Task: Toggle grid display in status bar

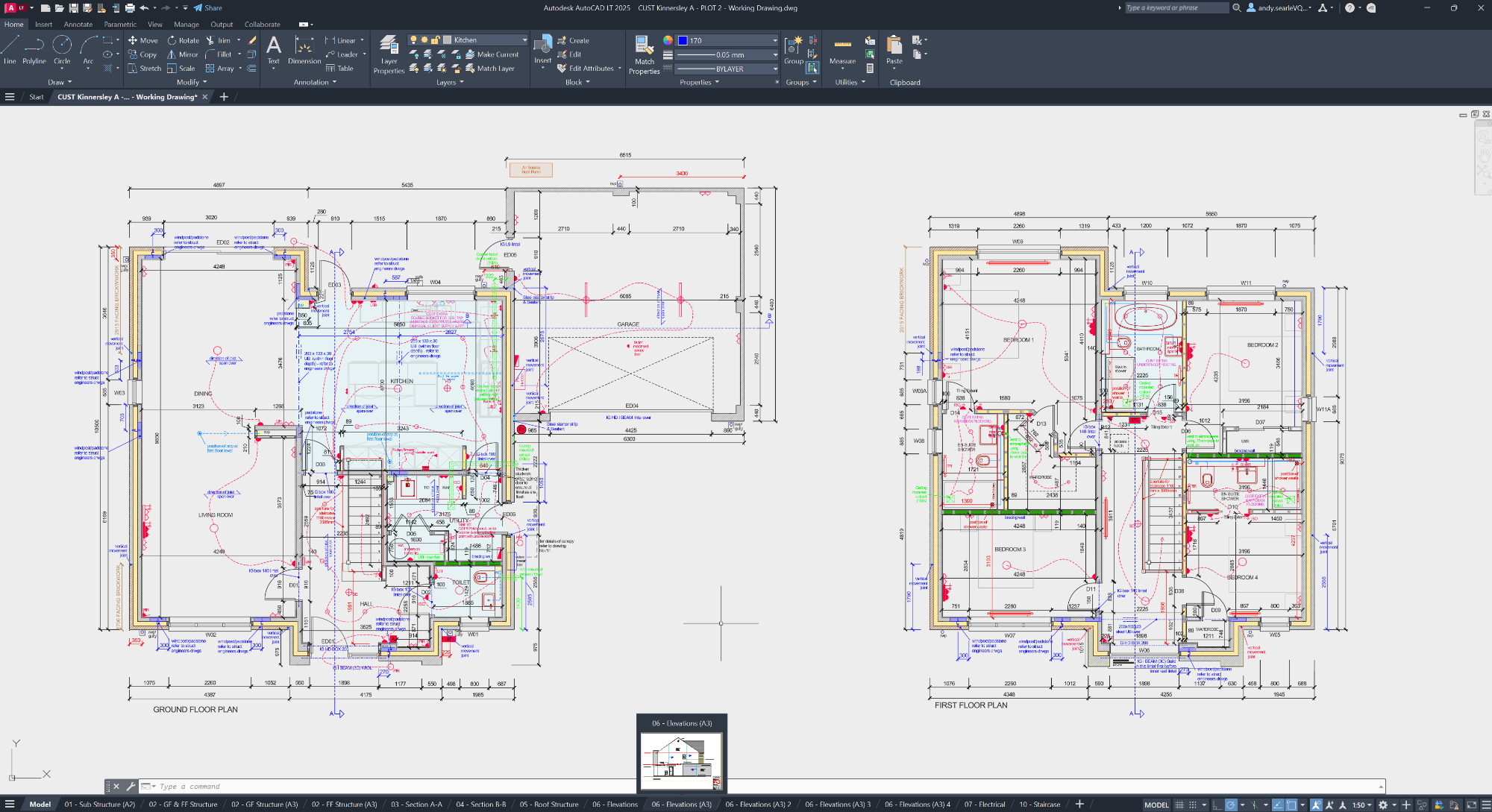Action: pyautogui.click(x=1179, y=805)
